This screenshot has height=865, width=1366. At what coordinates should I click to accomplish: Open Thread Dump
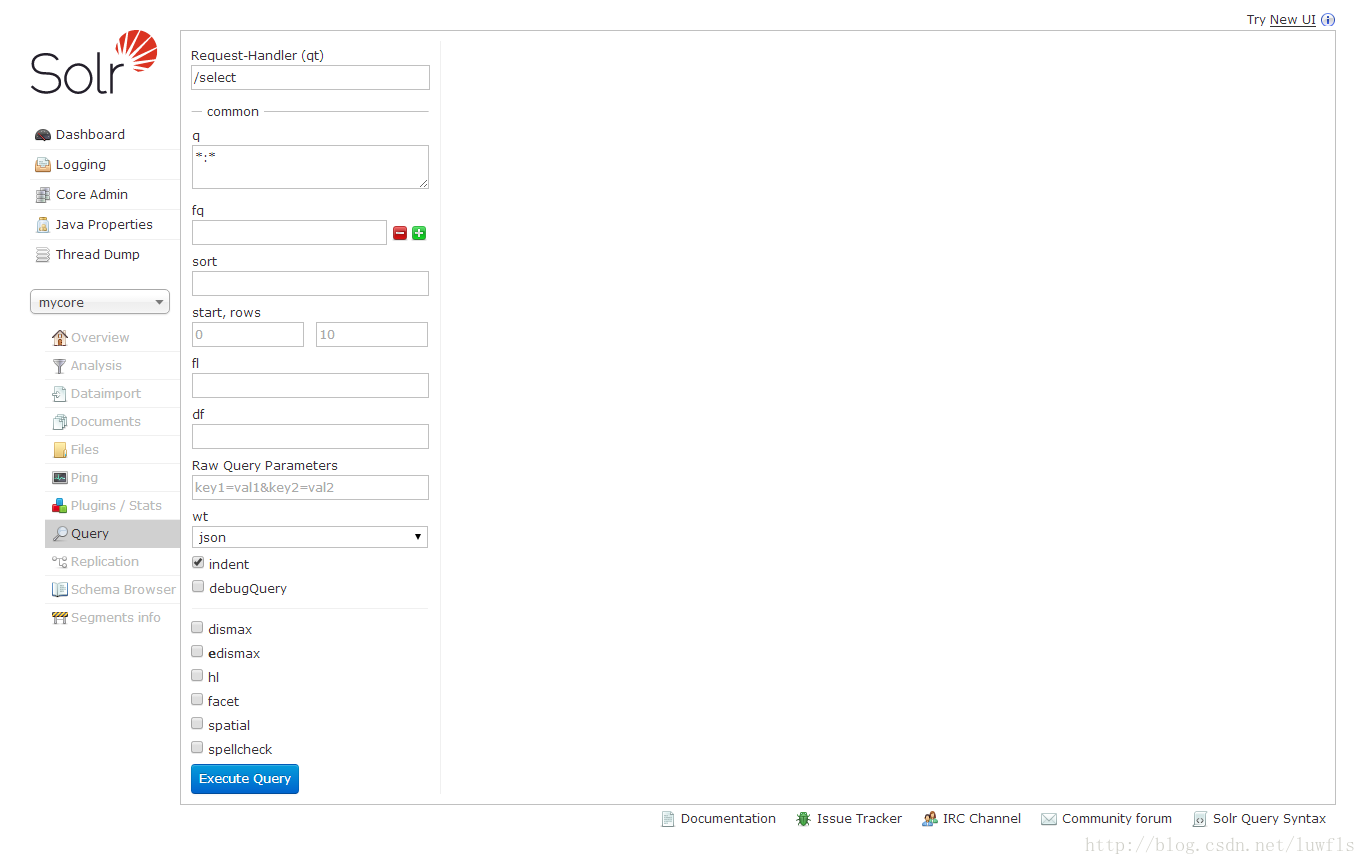click(98, 255)
